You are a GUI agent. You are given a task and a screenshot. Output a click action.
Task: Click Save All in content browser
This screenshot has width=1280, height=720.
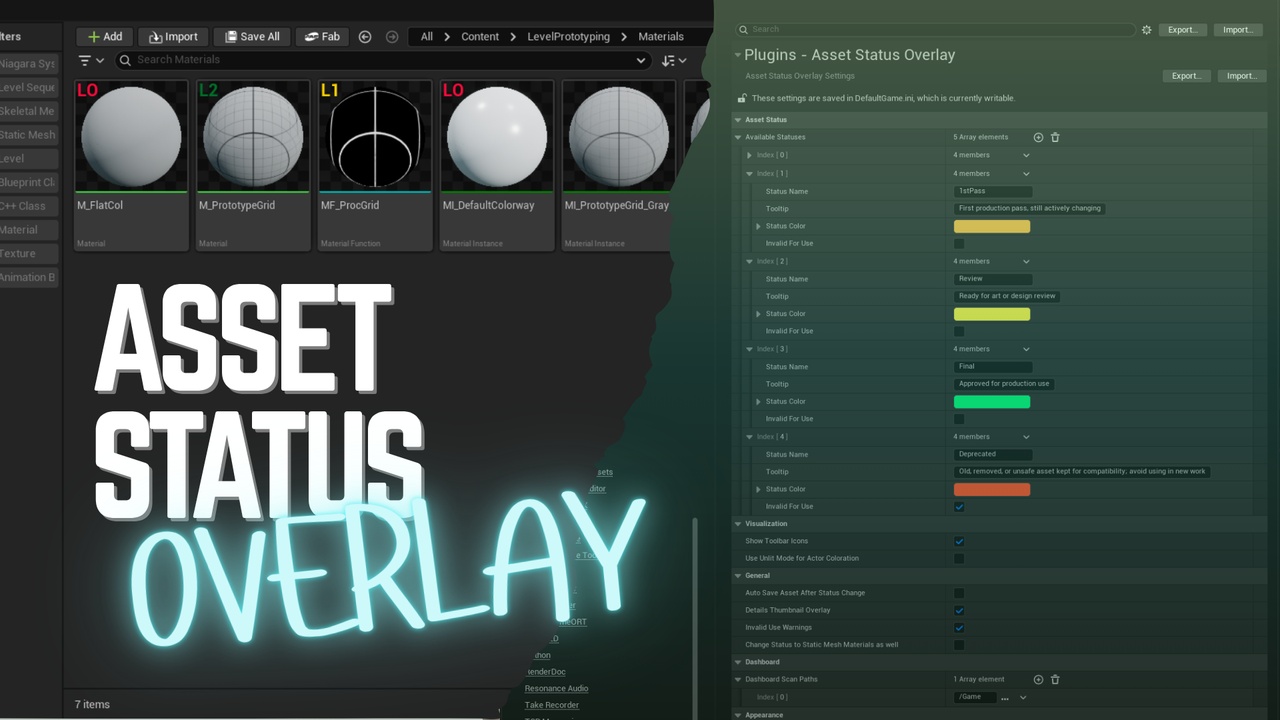click(x=252, y=37)
